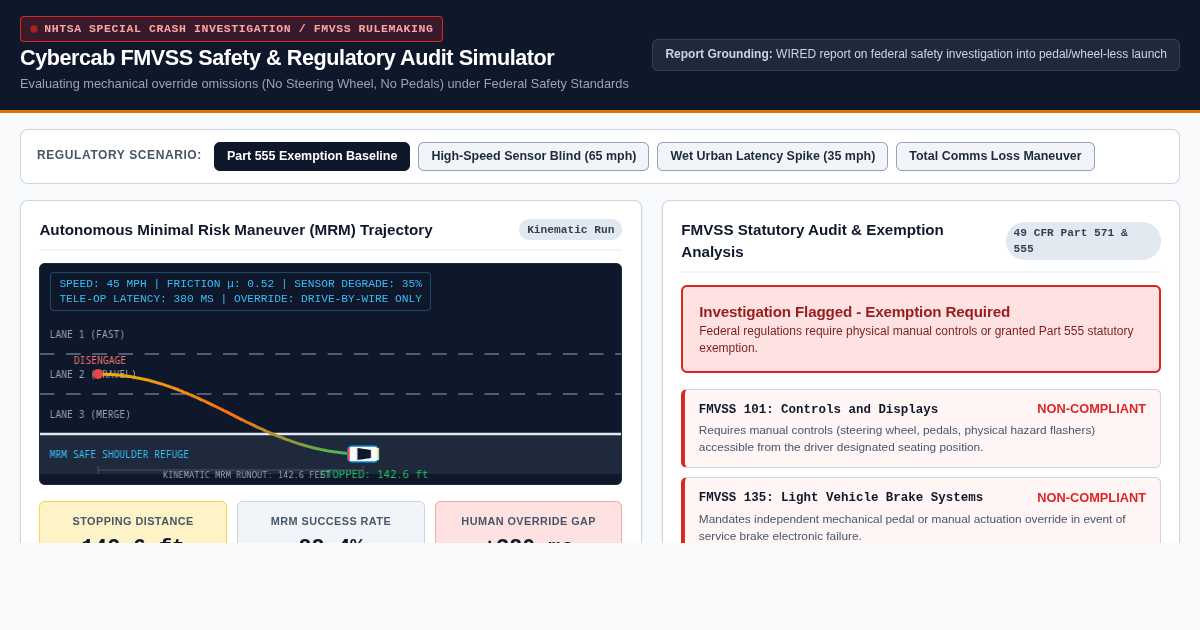The image size is (1200, 630).
Task: Click the Investigation Flagged exemption alert
Action: 921,329
